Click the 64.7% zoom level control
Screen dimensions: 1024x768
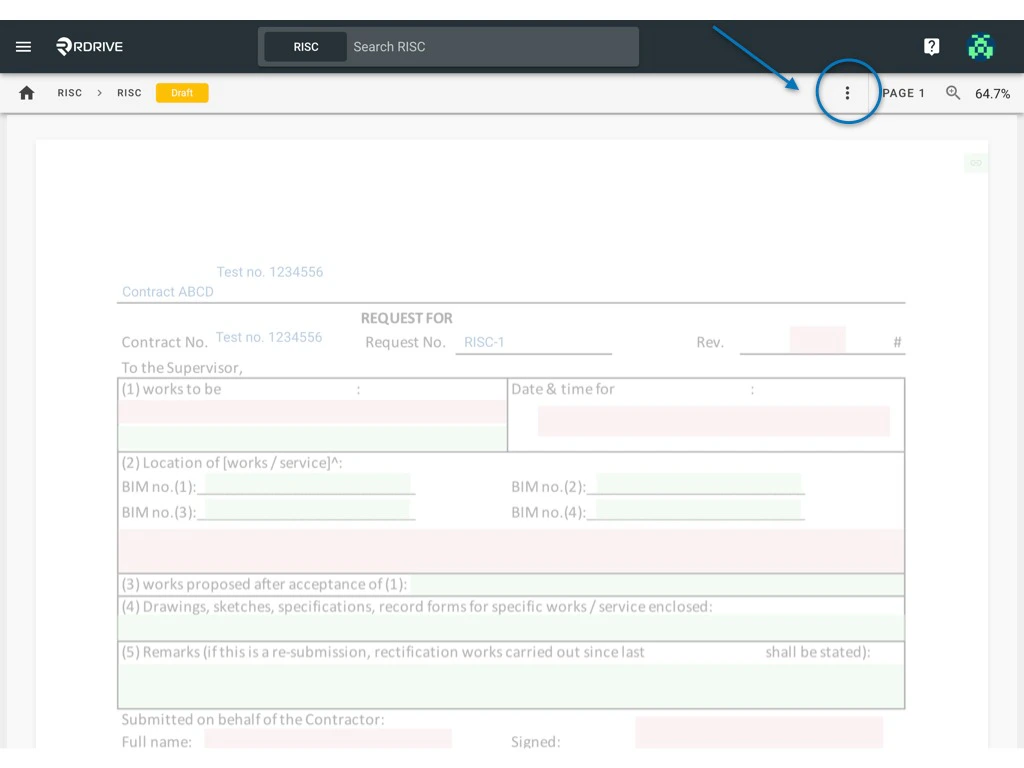[992, 93]
